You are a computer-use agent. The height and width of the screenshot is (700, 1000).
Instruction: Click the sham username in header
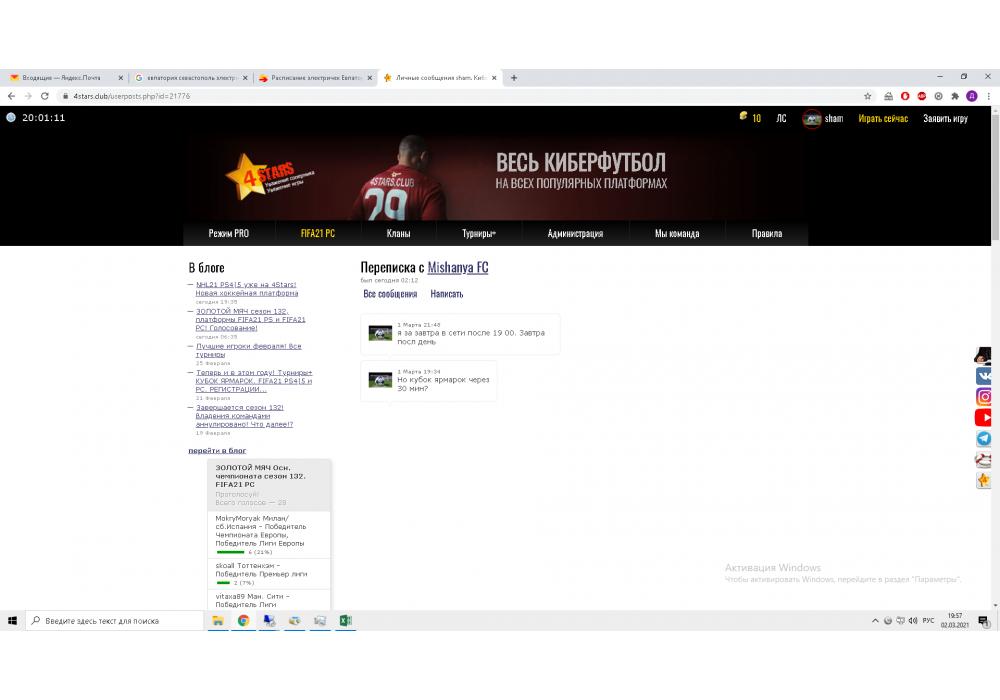(x=834, y=119)
